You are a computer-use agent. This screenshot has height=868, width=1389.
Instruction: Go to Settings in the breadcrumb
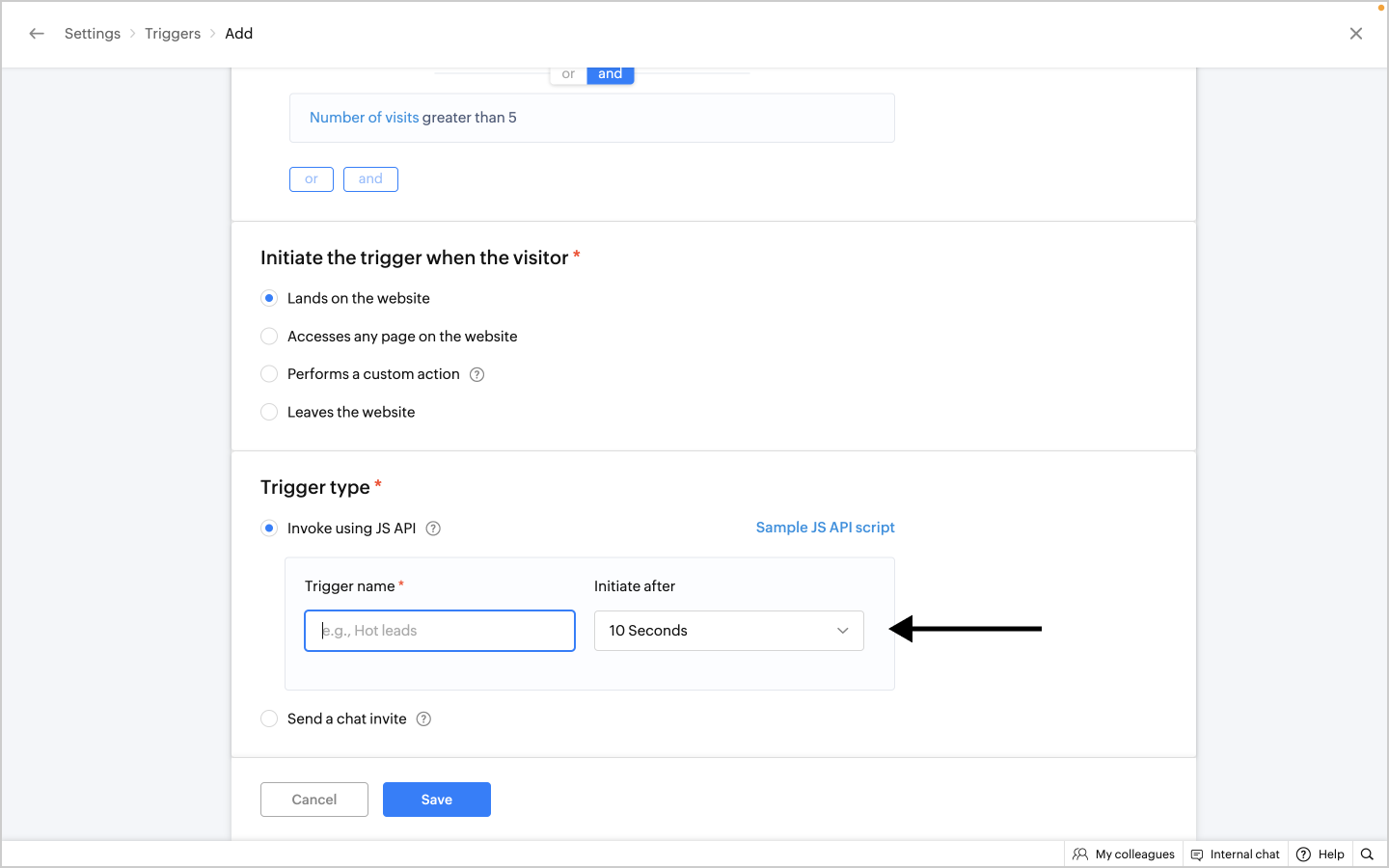pyautogui.click(x=93, y=34)
